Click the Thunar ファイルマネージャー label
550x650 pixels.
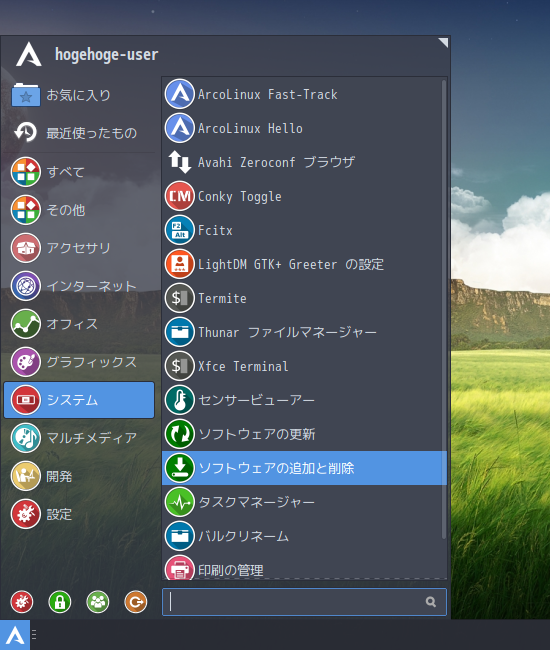click(287, 332)
